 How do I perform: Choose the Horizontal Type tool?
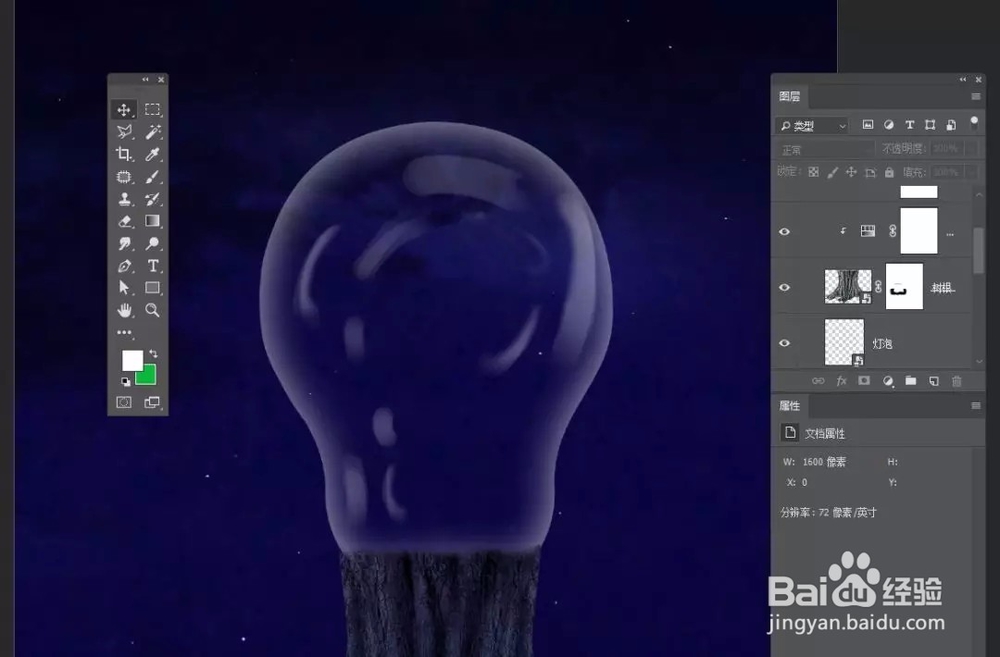point(153,266)
